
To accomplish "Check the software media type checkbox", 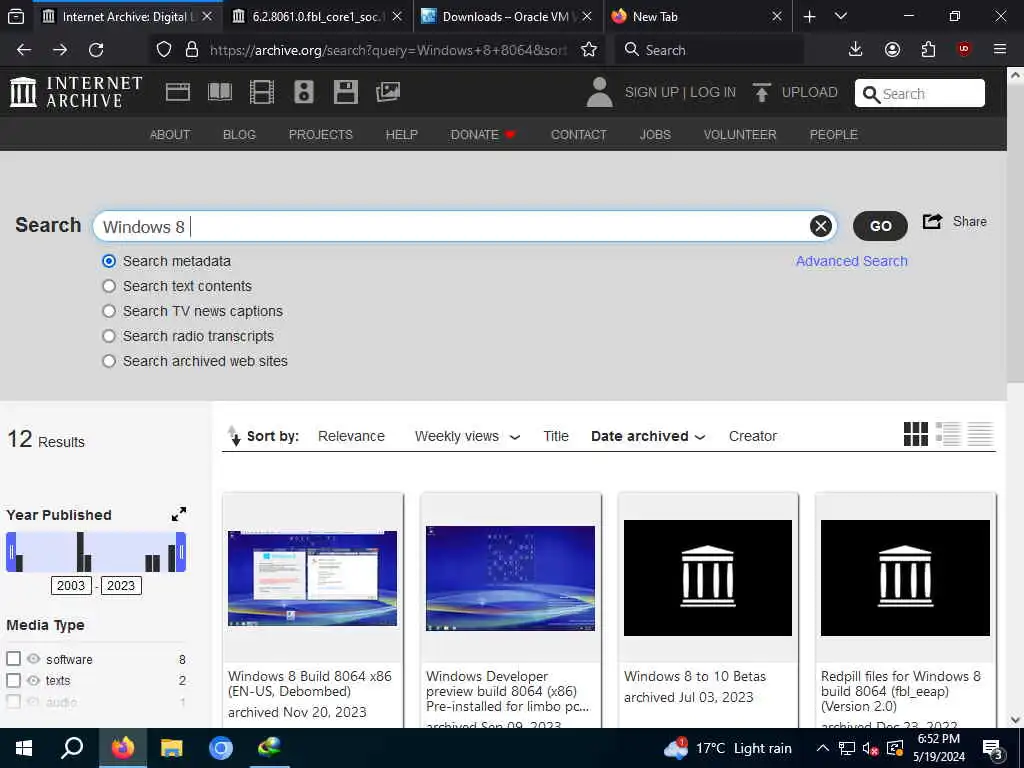I will [x=14, y=659].
